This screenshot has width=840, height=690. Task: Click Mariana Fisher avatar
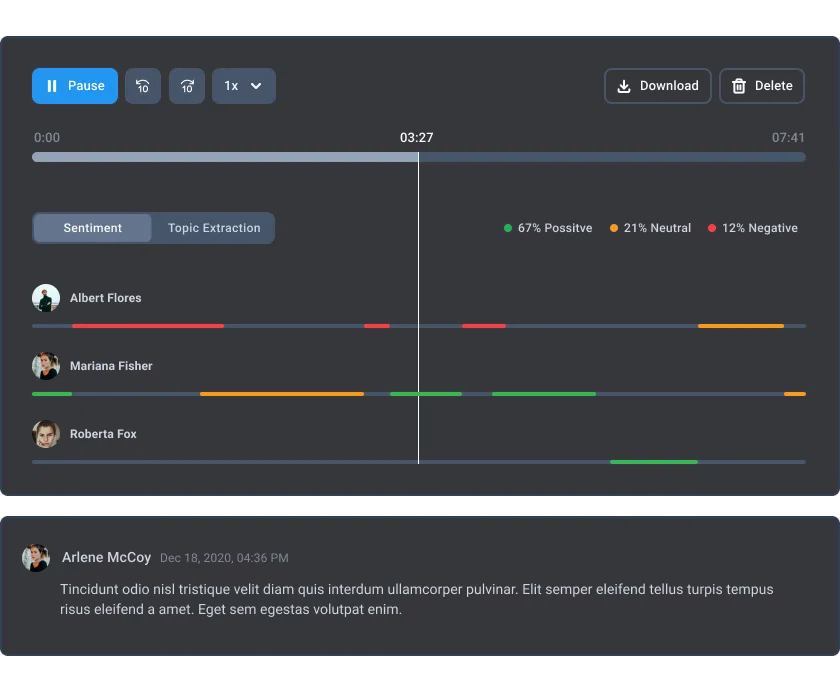[x=46, y=366]
